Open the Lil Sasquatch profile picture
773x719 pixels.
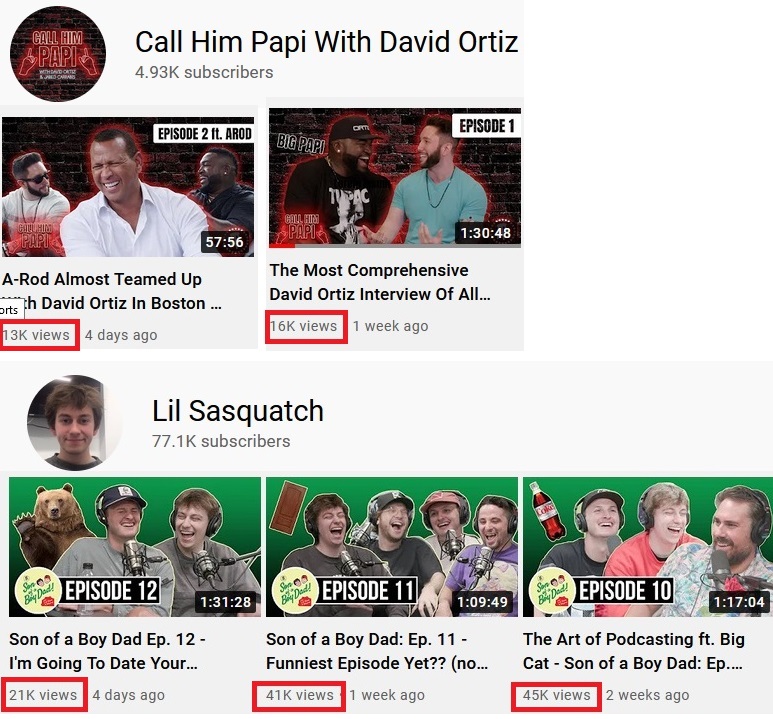tap(74, 423)
